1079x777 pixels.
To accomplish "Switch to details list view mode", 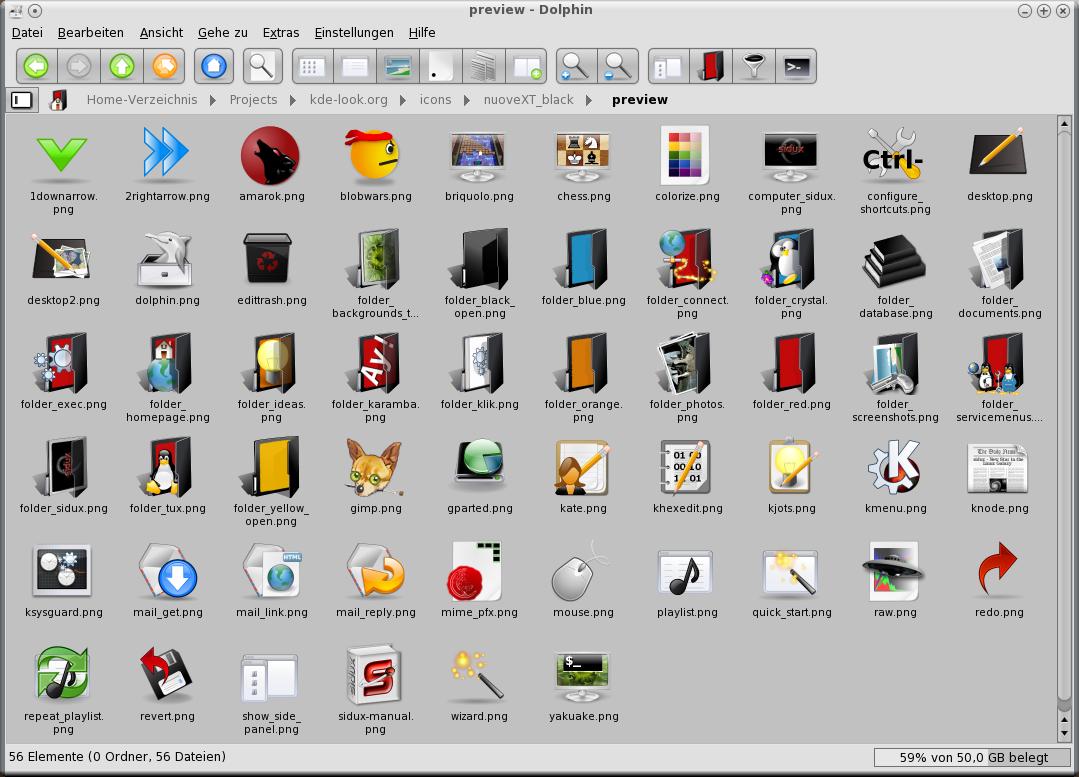I will tap(355, 66).
